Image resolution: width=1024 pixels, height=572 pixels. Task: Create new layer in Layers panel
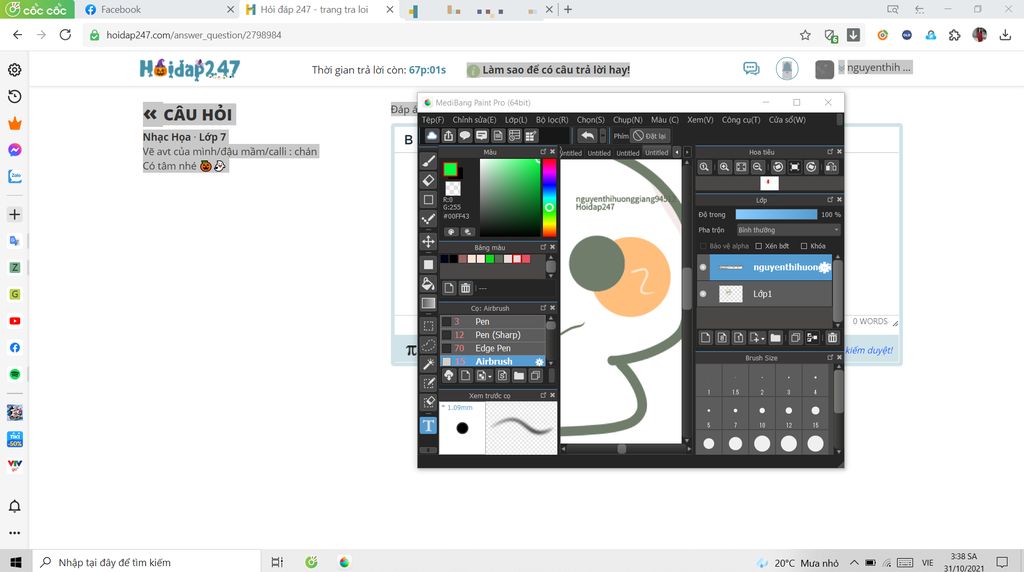click(x=705, y=338)
